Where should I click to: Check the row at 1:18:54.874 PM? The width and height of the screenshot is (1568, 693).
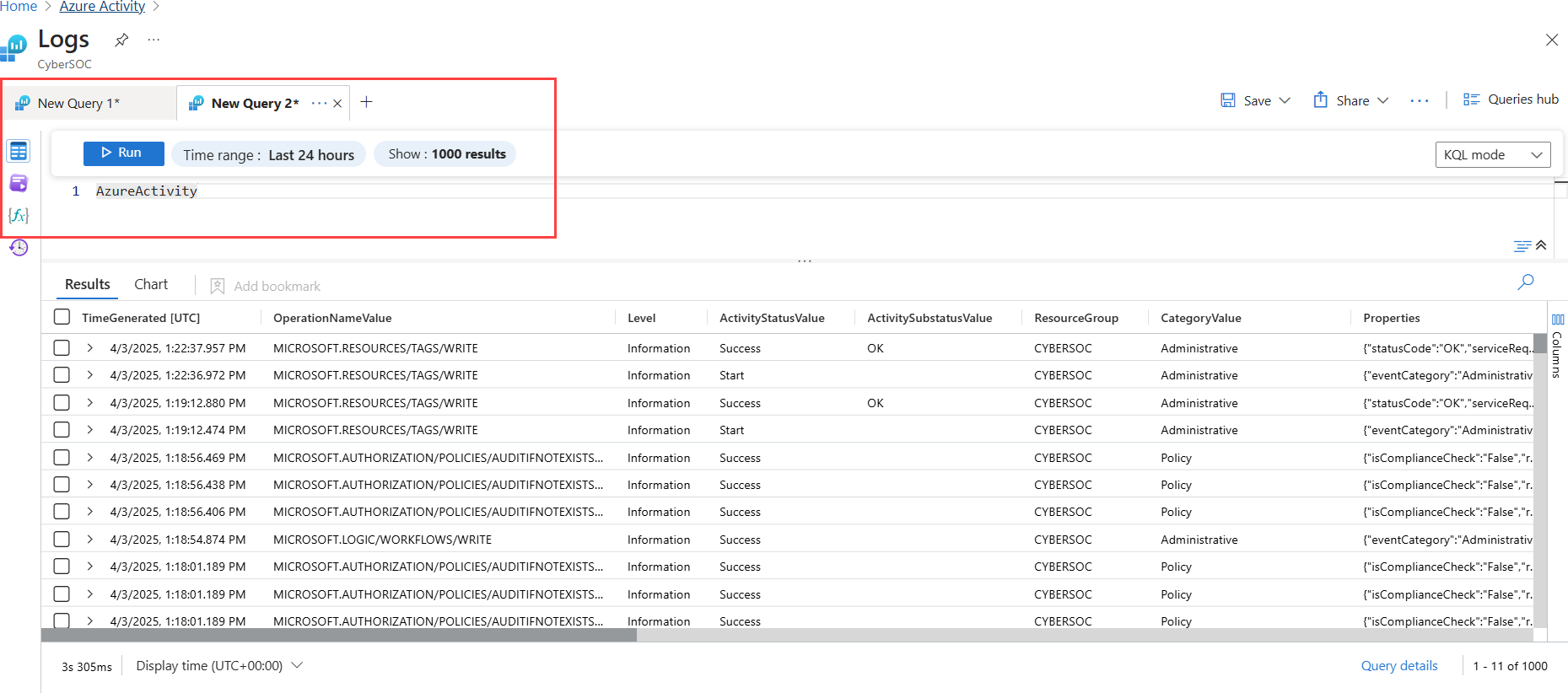pos(62,539)
